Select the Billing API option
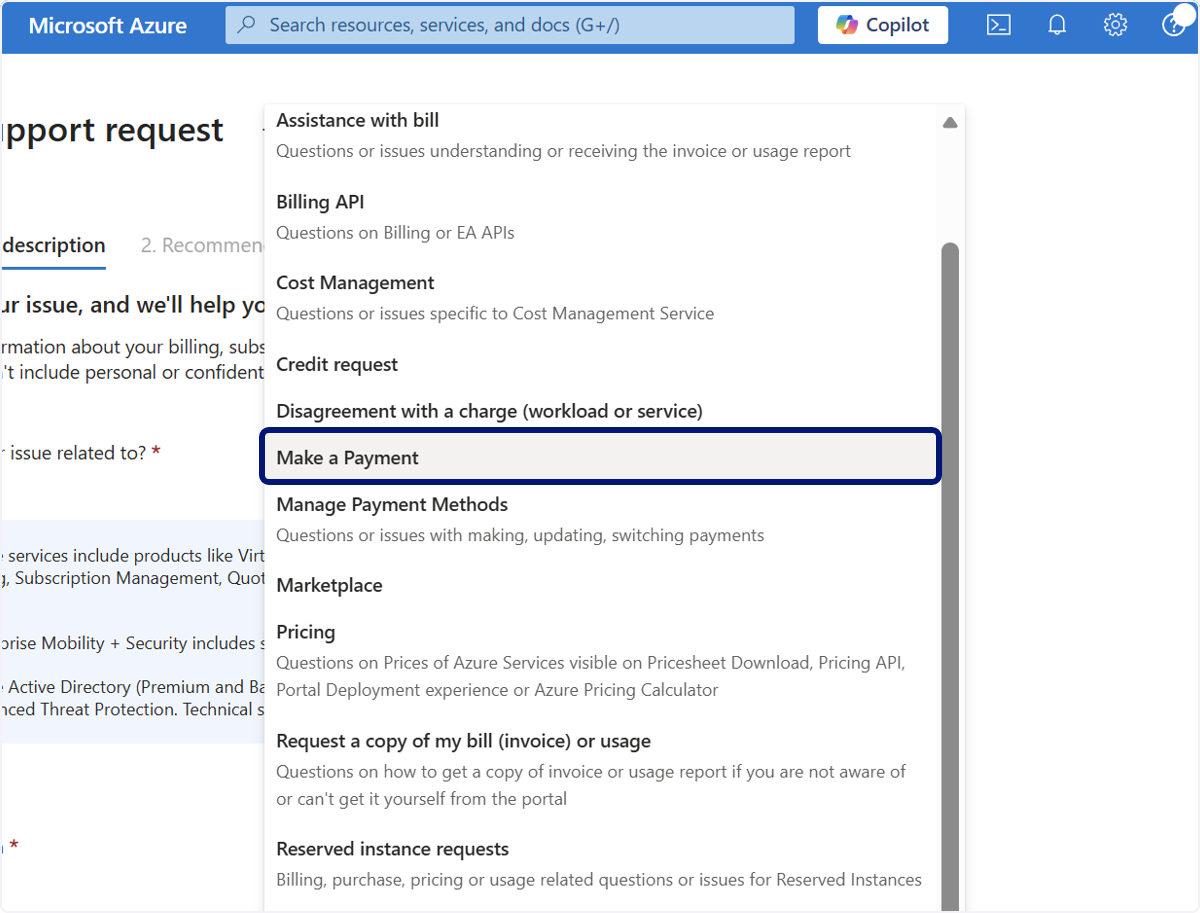 [x=602, y=217]
